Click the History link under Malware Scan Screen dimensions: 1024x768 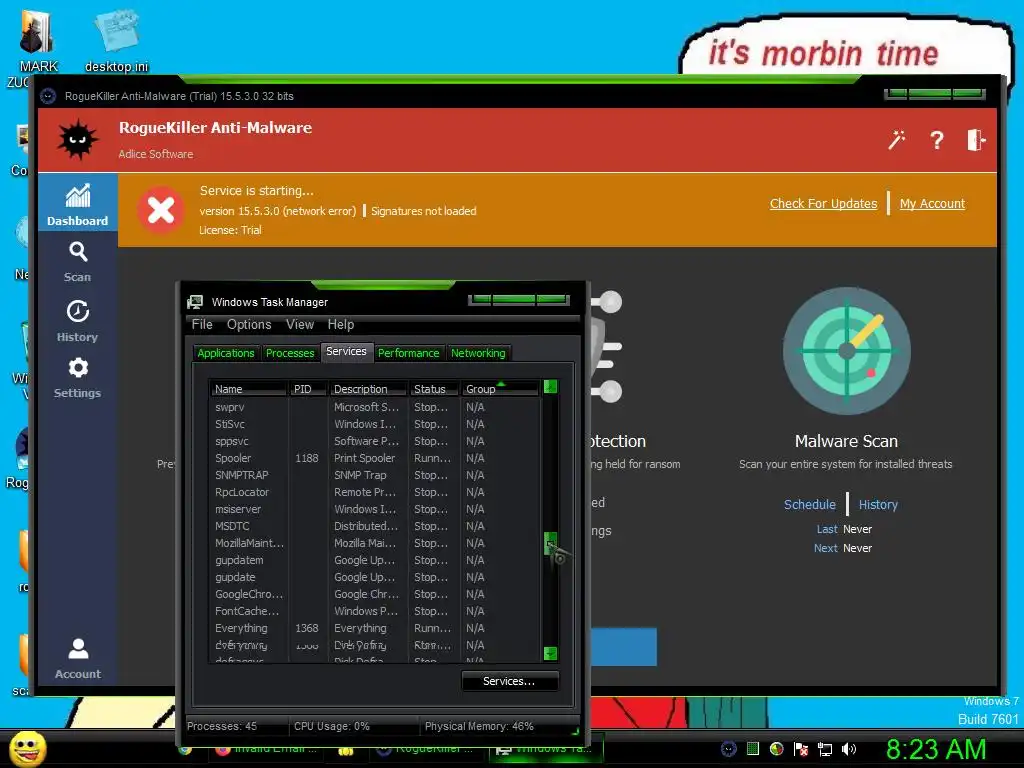[x=878, y=504]
